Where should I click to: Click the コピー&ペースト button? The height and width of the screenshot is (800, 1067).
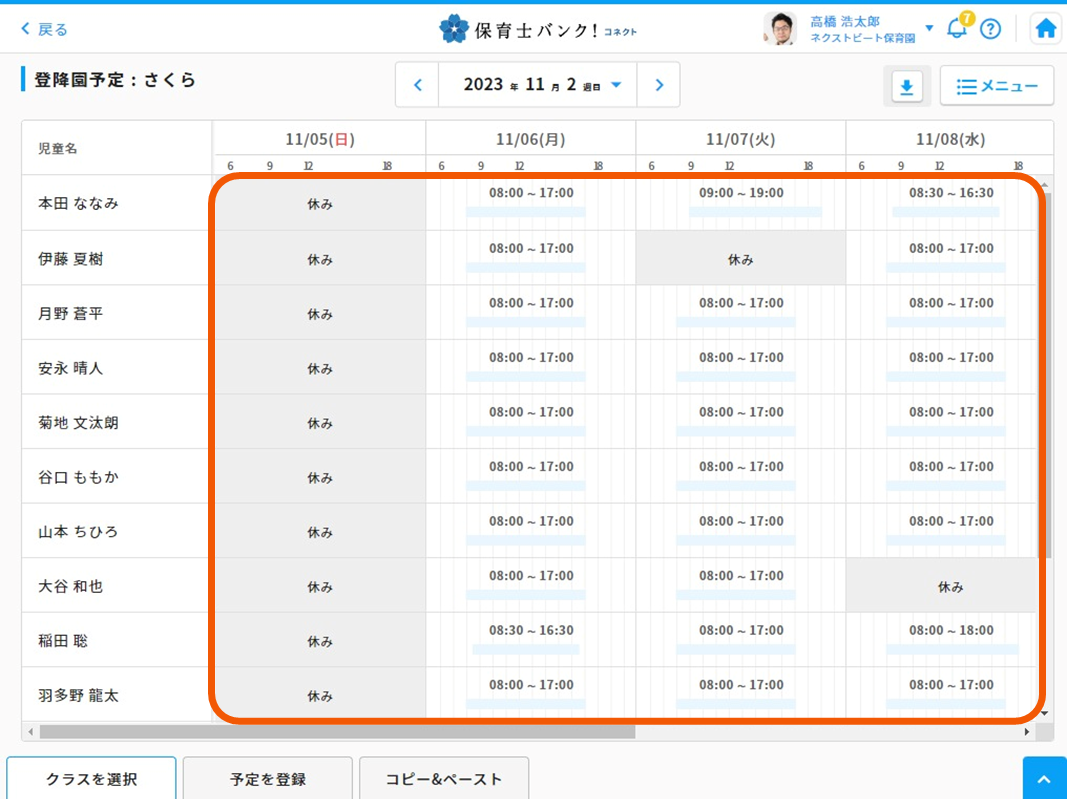tap(443, 779)
